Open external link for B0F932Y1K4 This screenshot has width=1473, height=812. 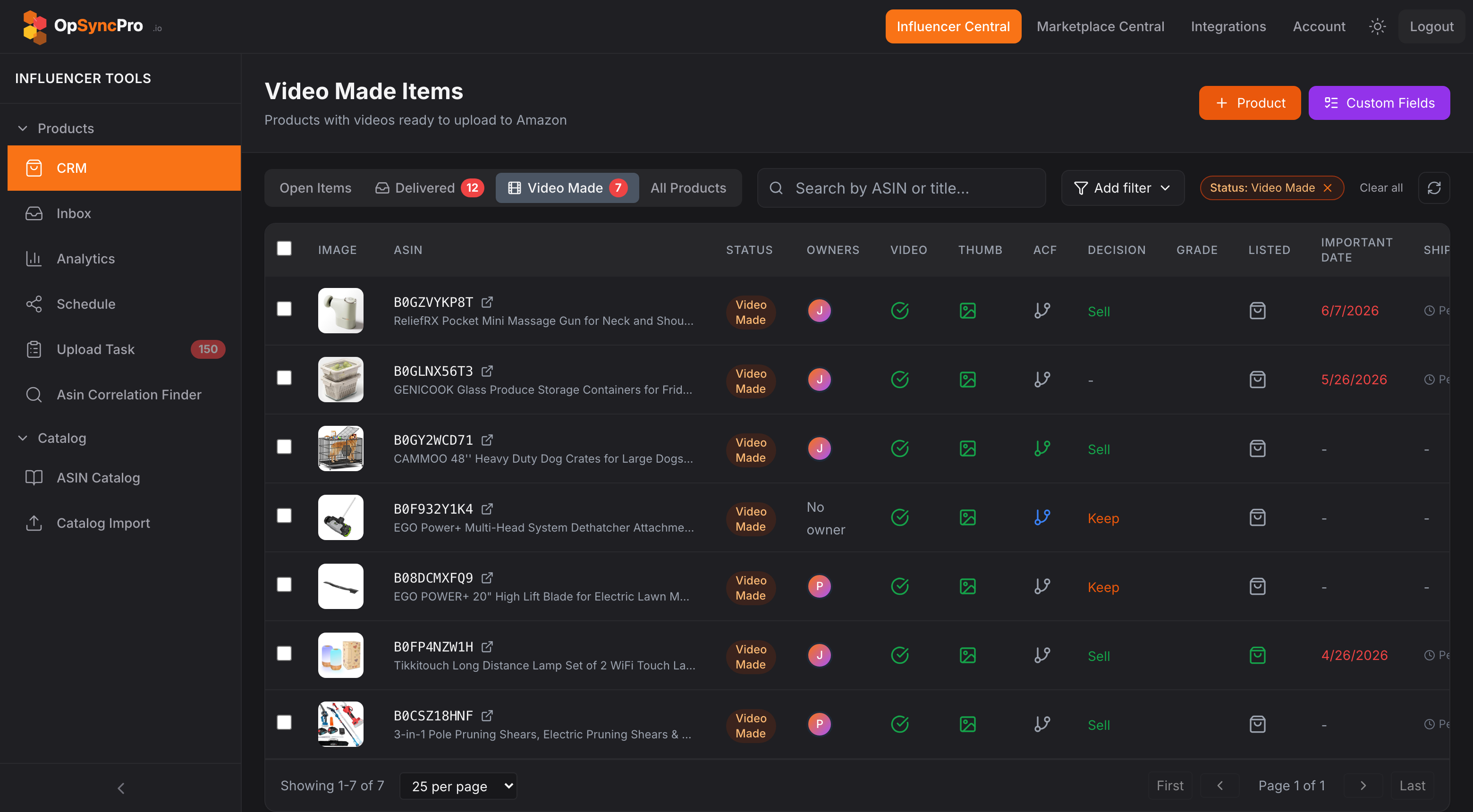pos(487,509)
